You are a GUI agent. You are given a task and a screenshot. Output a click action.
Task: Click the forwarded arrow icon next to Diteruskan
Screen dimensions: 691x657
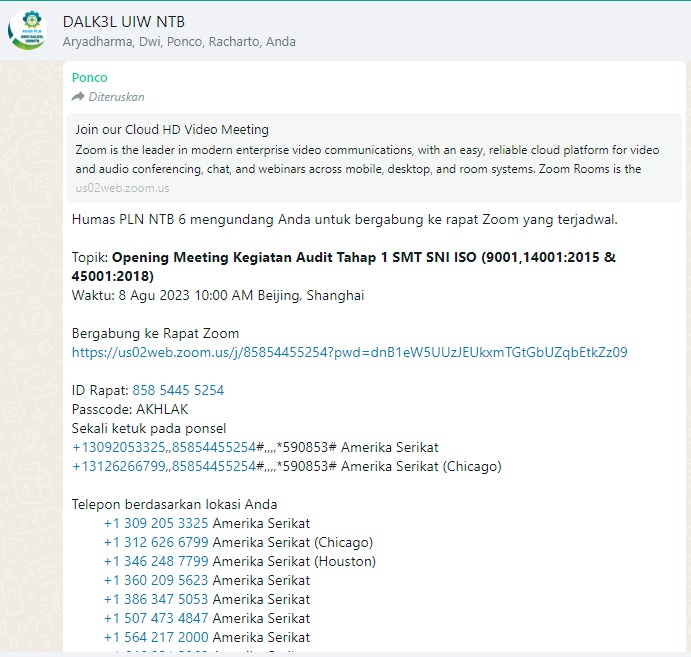(x=78, y=97)
